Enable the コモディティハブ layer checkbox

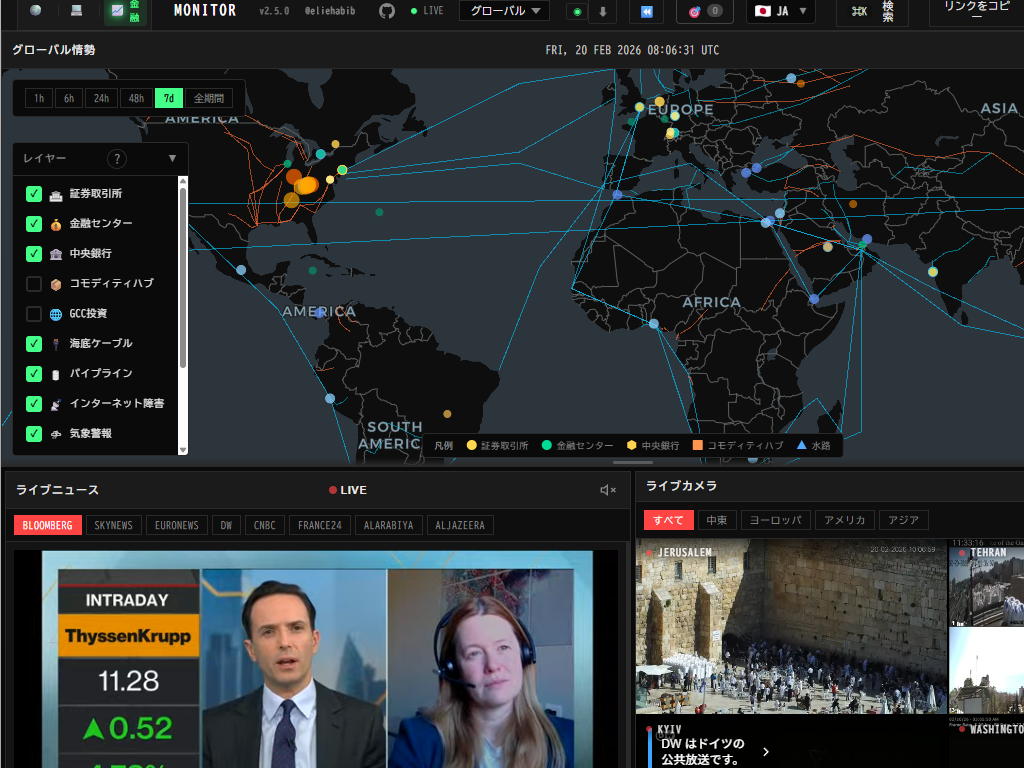tap(34, 284)
